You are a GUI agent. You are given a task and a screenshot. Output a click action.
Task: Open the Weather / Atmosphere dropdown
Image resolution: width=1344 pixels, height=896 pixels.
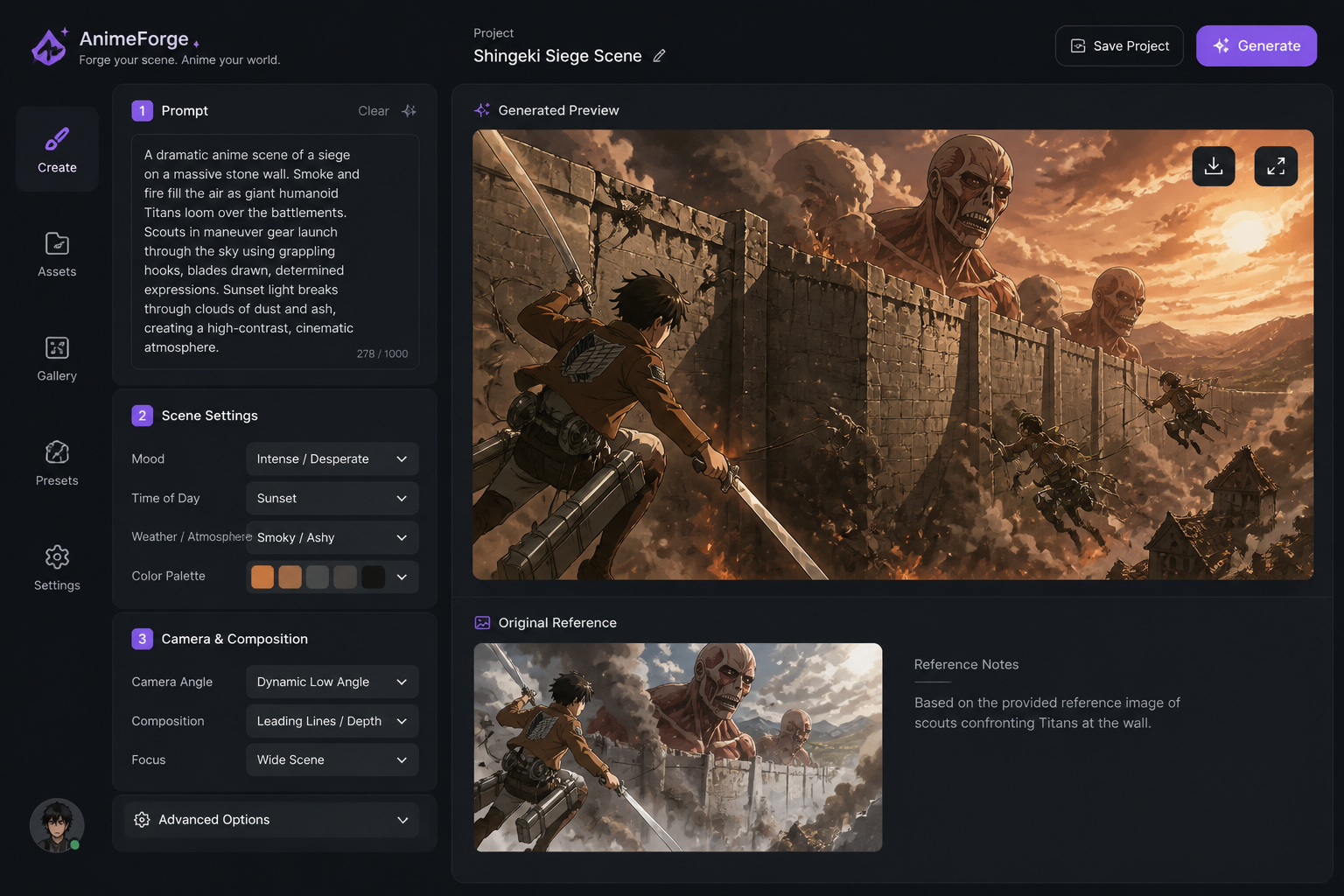pyautogui.click(x=332, y=537)
